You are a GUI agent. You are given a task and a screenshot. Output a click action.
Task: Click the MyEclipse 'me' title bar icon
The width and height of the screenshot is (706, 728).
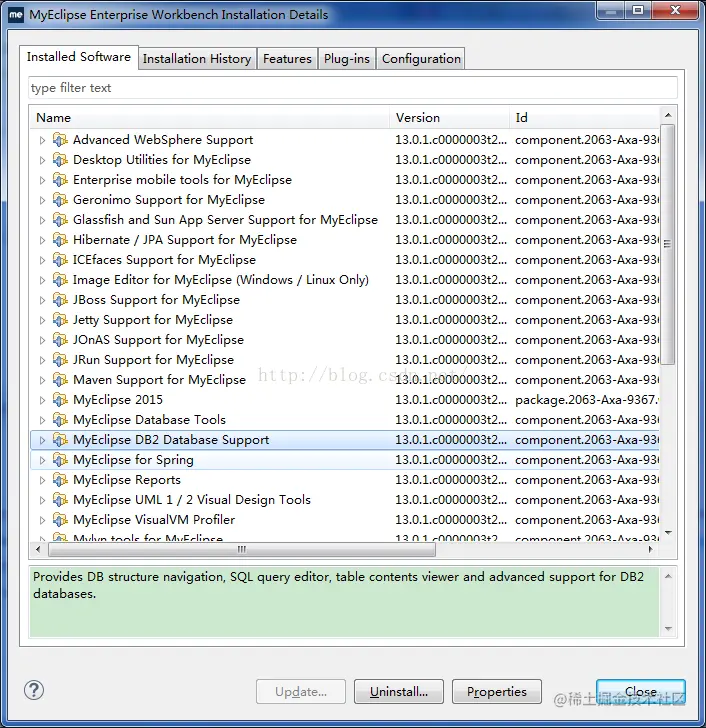click(15, 14)
